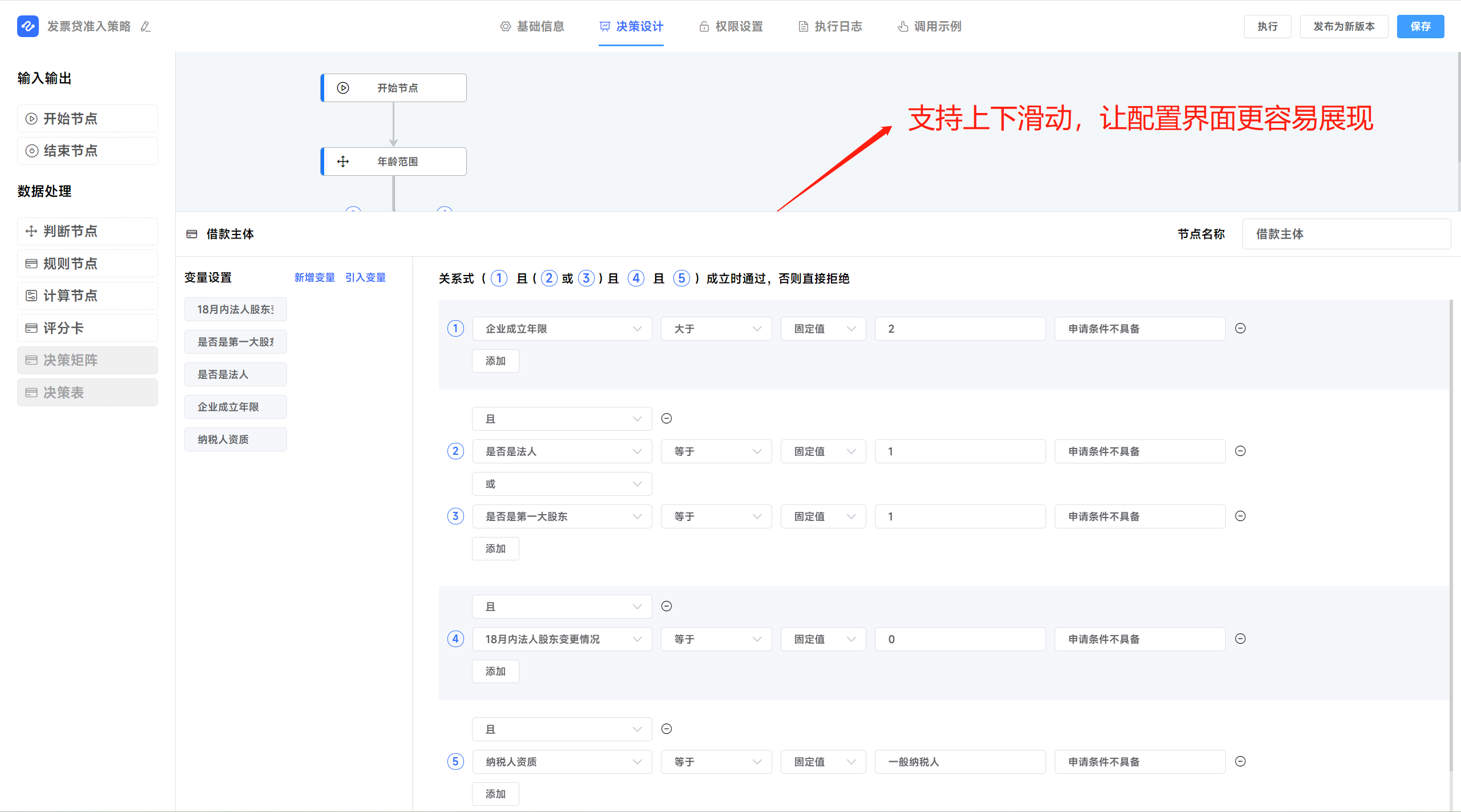Open 纳税人资质 variable dropdown
The image size is (1461, 812).
pyautogui.click(x=562, y=762)
